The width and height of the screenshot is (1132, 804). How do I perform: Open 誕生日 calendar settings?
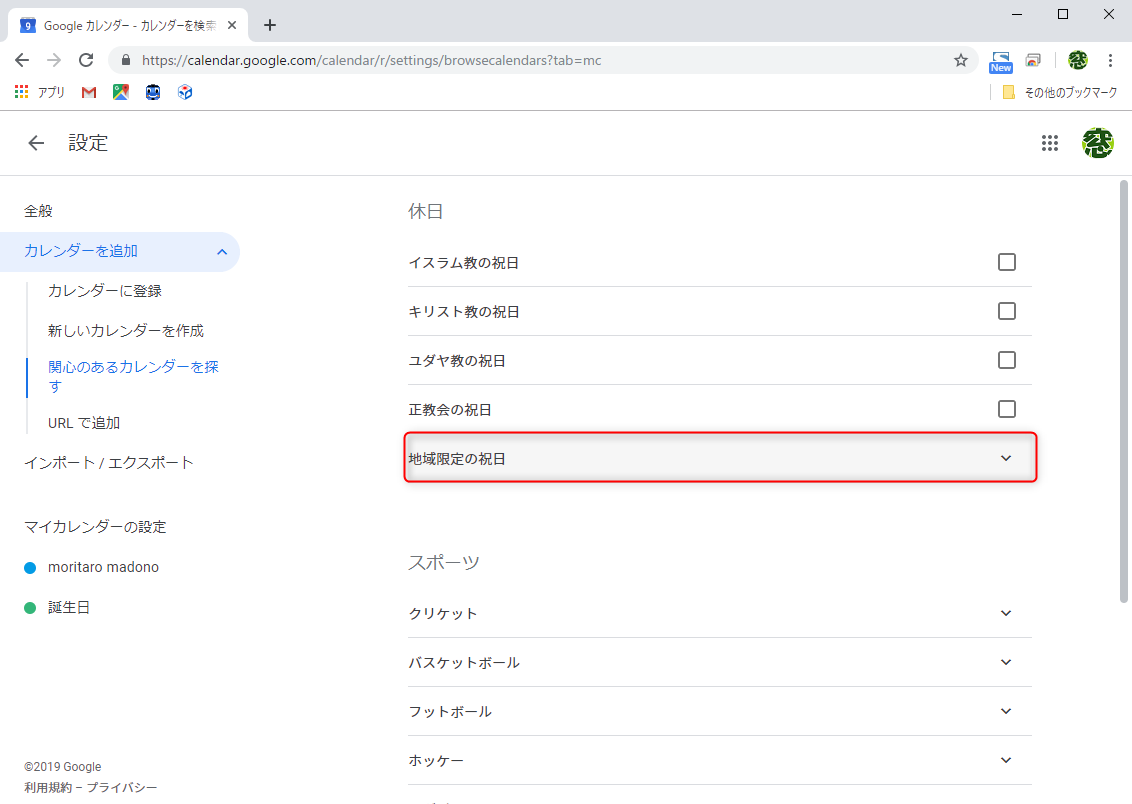(x=69, y=608)
